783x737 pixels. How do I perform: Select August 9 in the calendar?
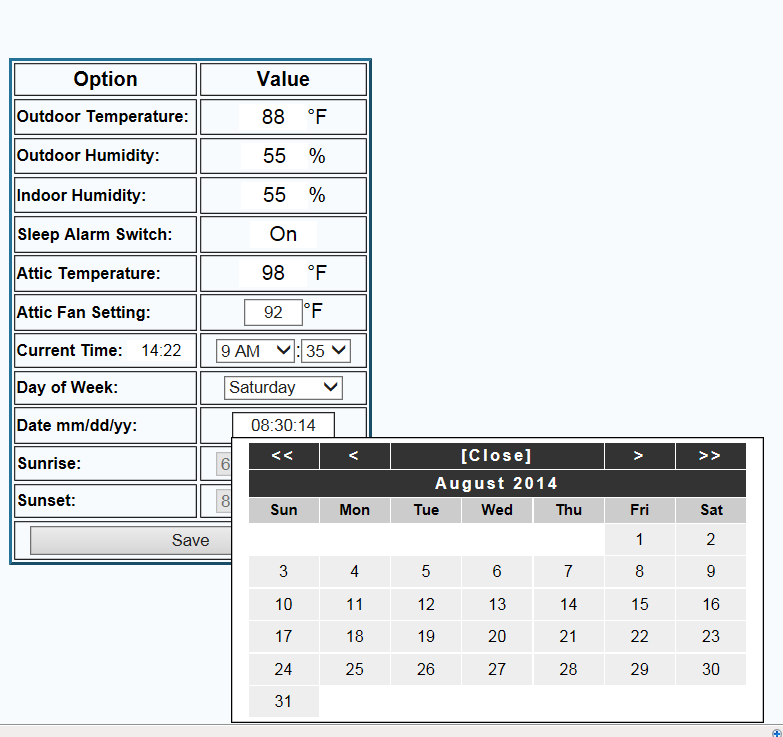click(x=711, y=572)
